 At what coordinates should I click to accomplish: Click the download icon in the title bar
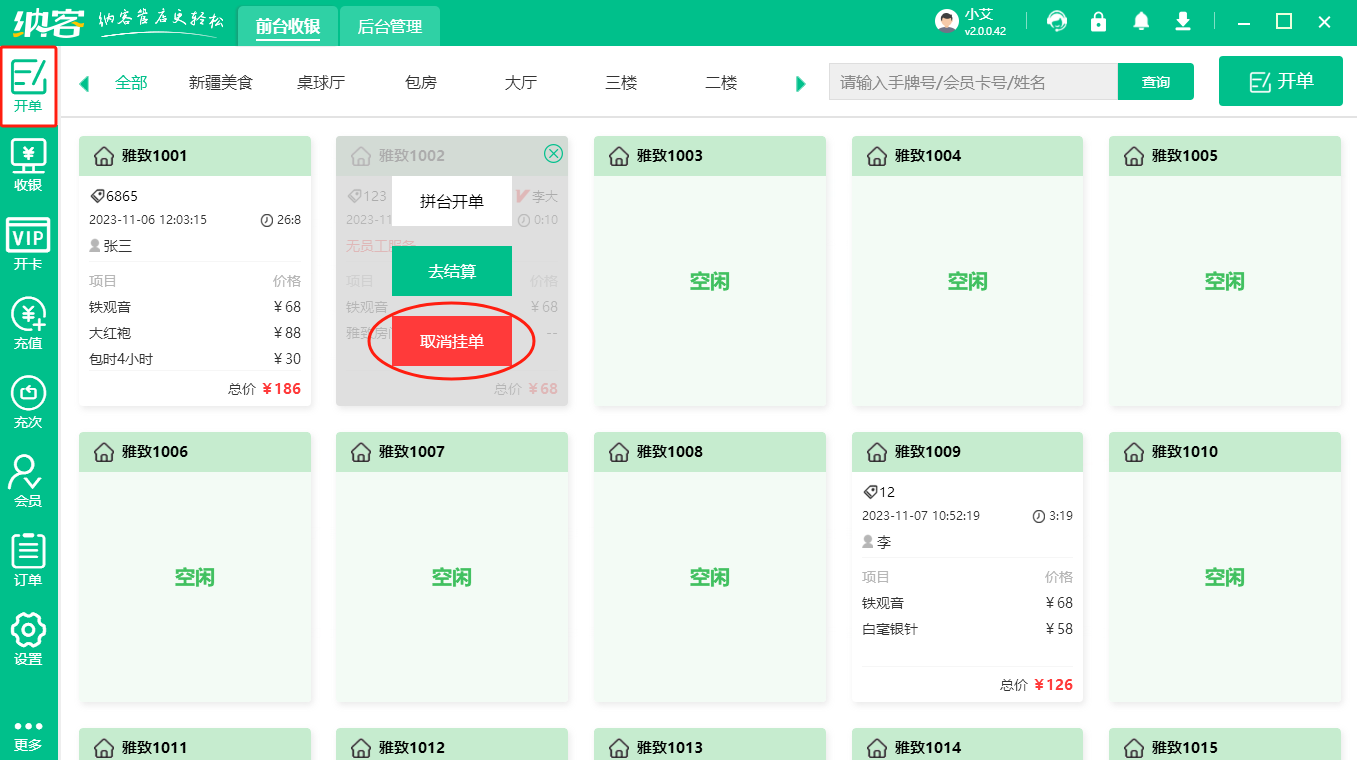point(1182,20)
